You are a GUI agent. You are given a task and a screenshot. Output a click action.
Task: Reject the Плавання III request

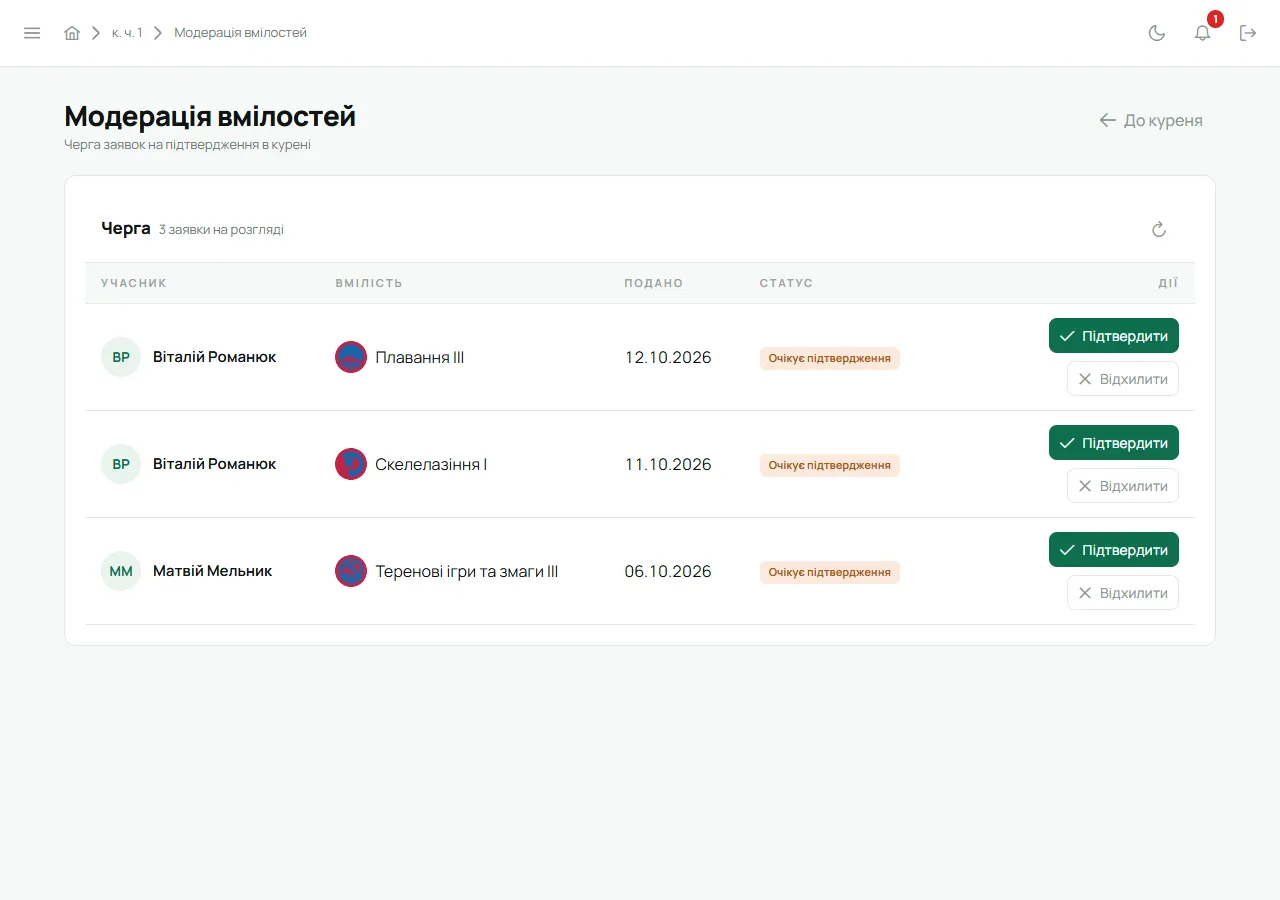[x=1123, y=379]
